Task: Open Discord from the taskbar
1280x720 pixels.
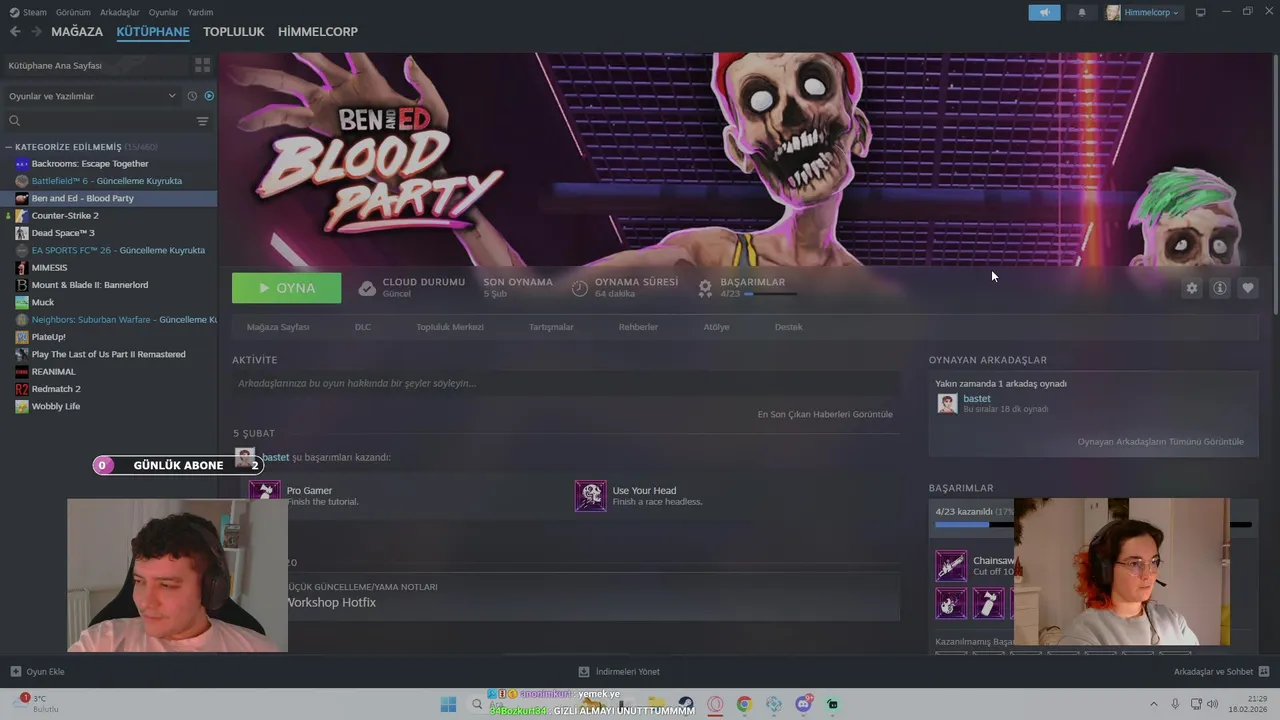Action: pyautogui.click(x=803, y=704)
